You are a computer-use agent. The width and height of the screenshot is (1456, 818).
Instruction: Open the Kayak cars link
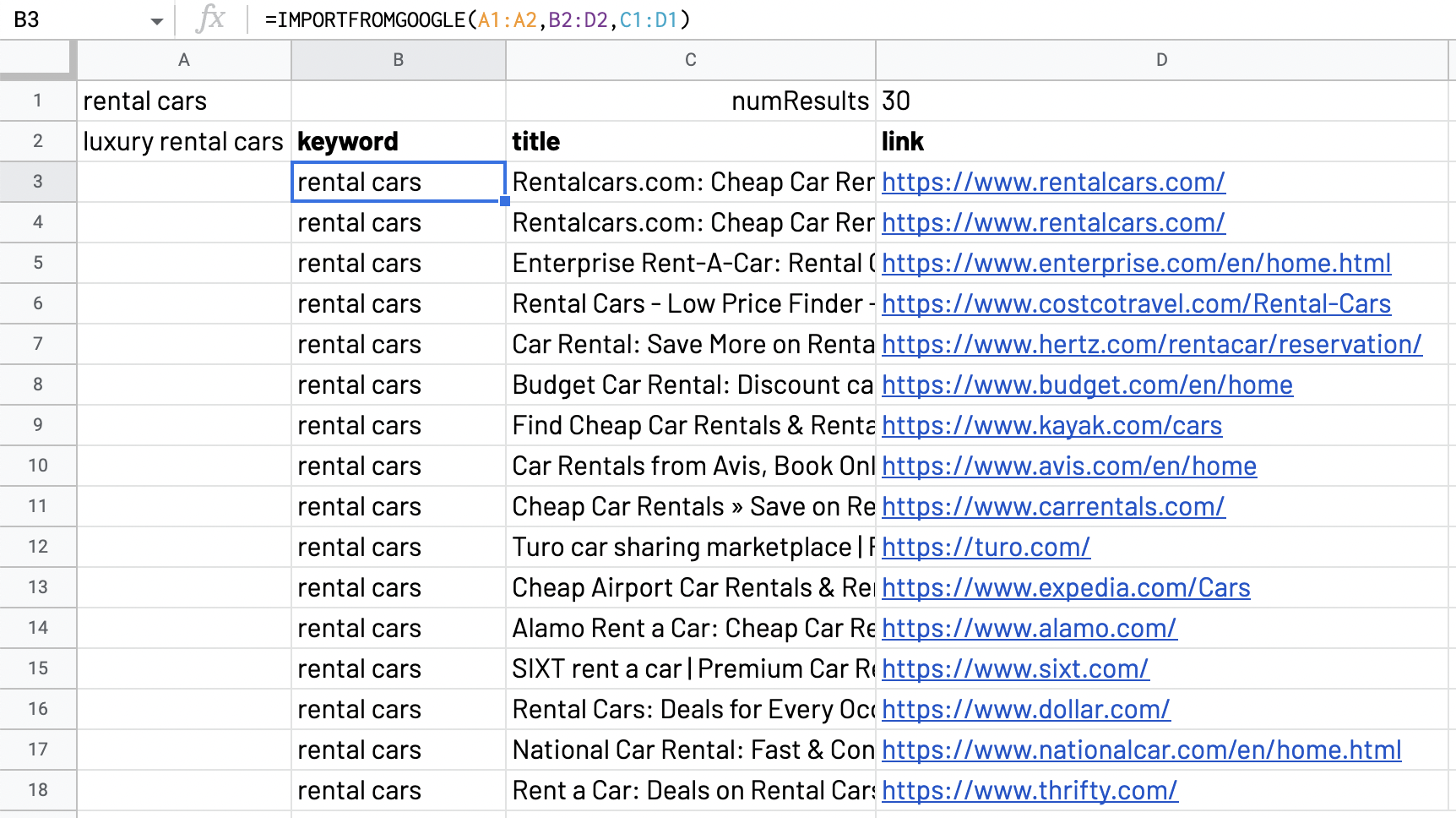click(x=1051, y=425)
